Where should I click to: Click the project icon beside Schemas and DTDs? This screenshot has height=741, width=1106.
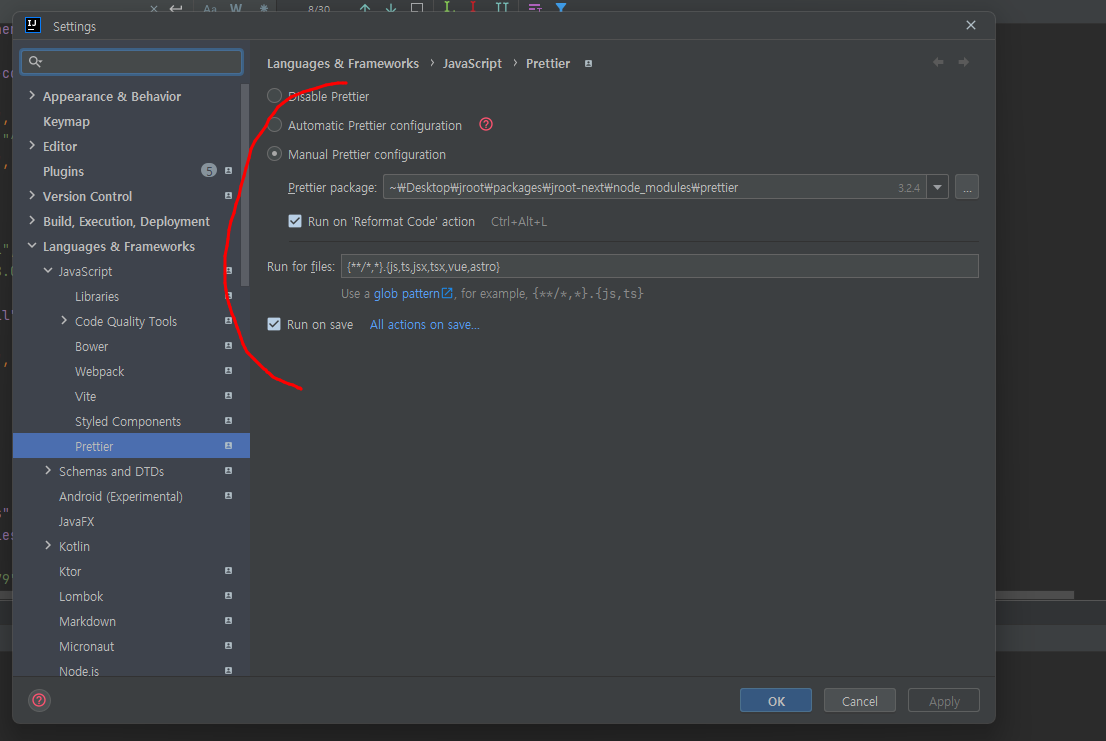[229, 471]
